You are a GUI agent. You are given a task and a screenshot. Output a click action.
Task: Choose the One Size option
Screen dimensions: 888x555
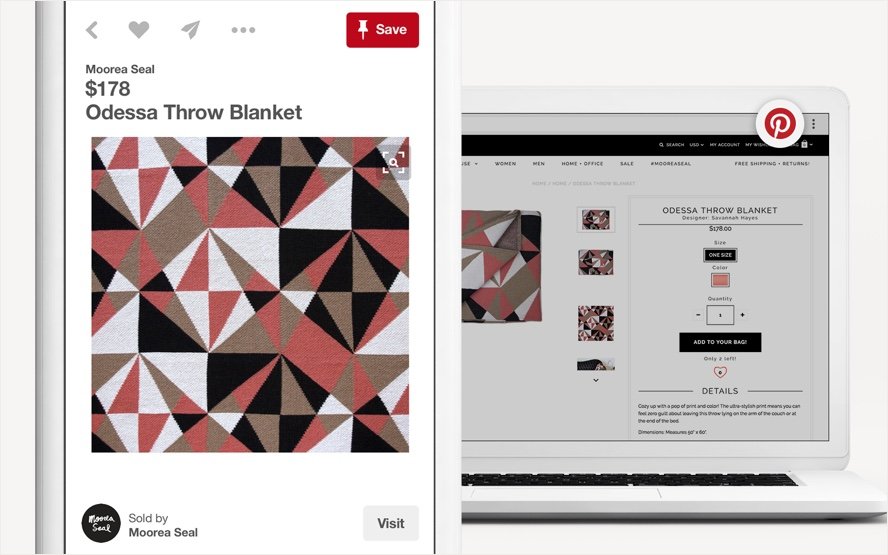tap(720, 255)
